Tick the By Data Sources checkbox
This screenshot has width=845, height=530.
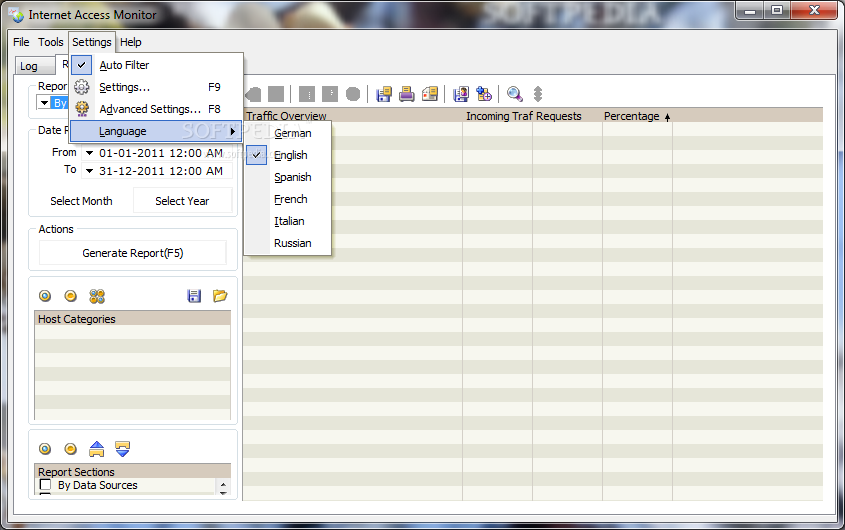(x=45, y=485)
